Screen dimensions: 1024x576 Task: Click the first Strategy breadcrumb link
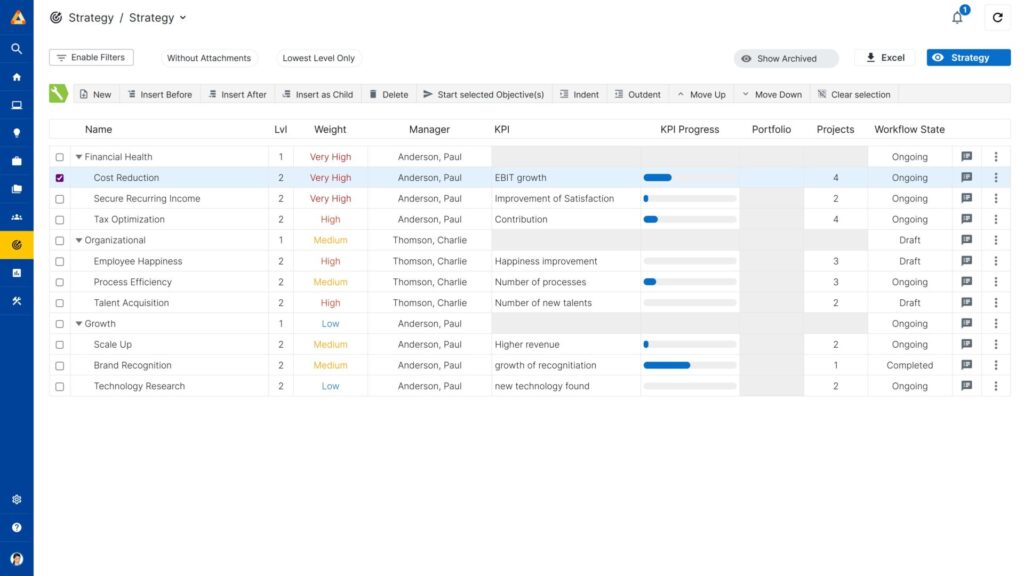tap(91, 18)
